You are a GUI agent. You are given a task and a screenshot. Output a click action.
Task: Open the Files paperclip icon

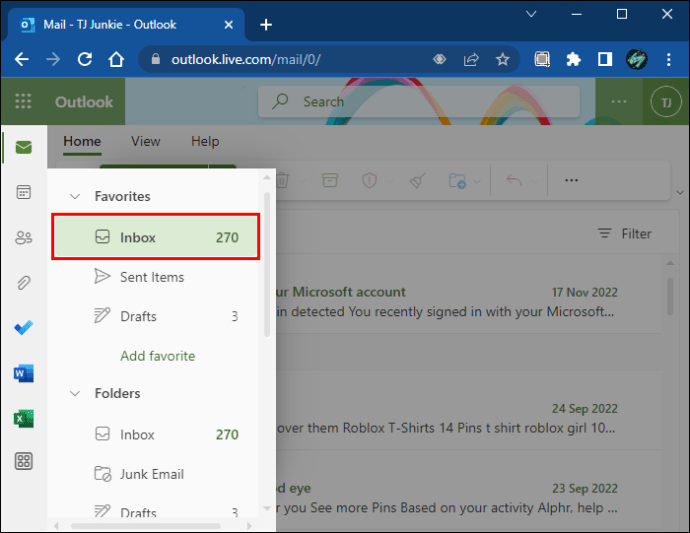[x=23, y=283]
